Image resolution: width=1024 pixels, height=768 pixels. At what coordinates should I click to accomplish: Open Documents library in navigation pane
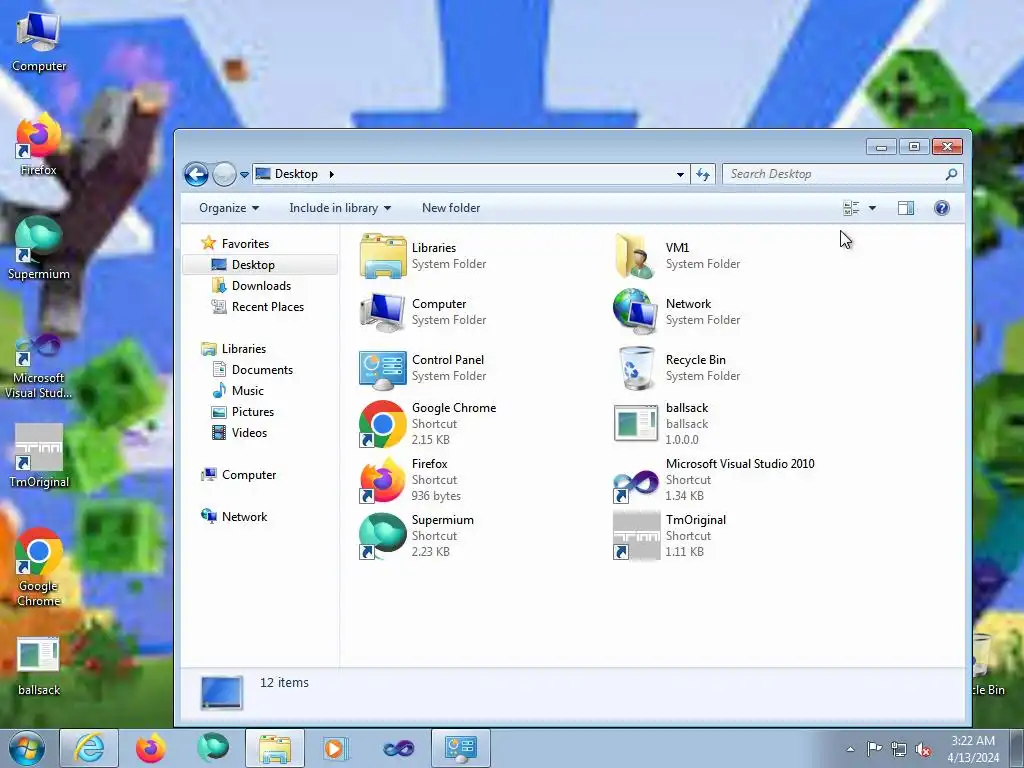(262, 370)
